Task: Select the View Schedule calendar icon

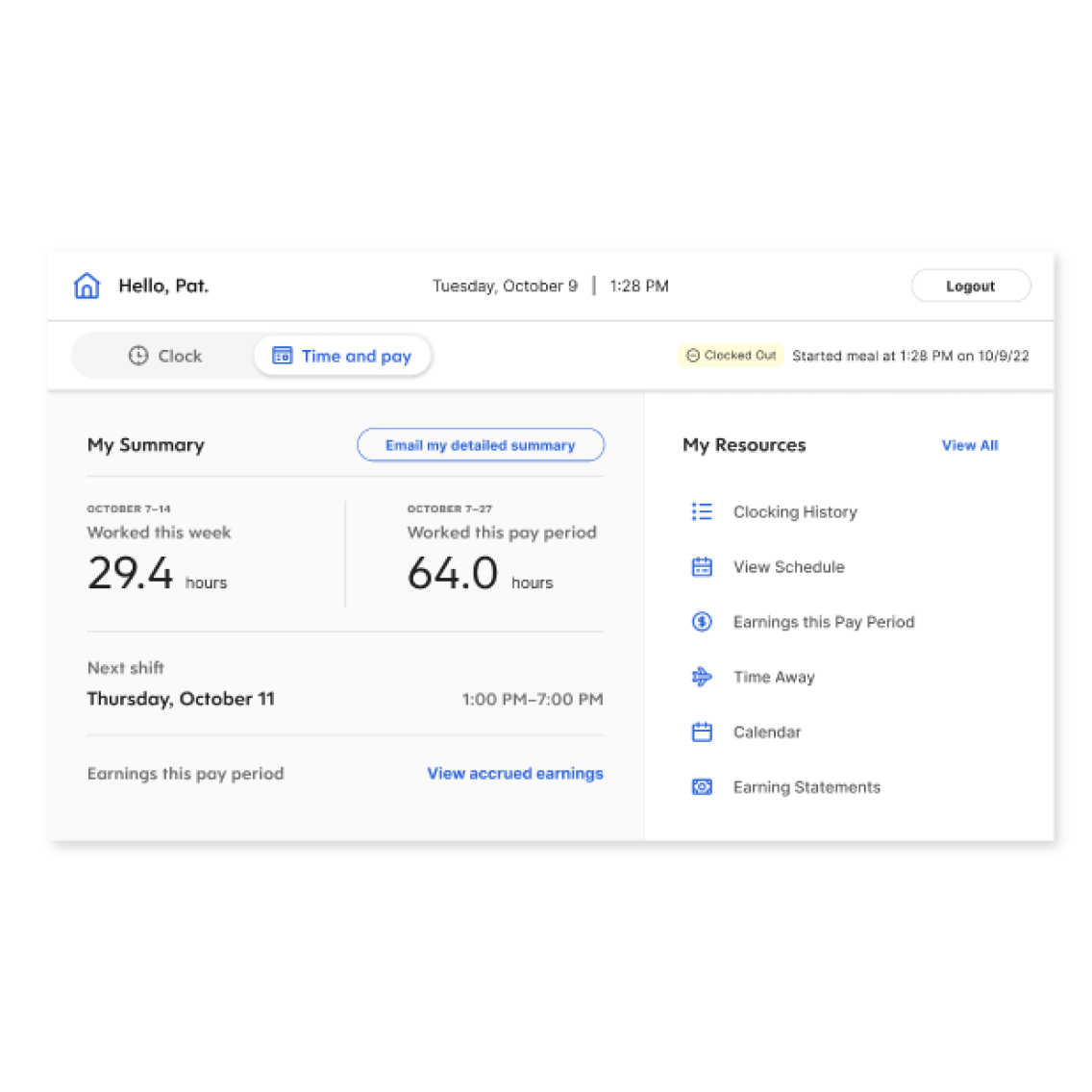Action: coord(702,567)
